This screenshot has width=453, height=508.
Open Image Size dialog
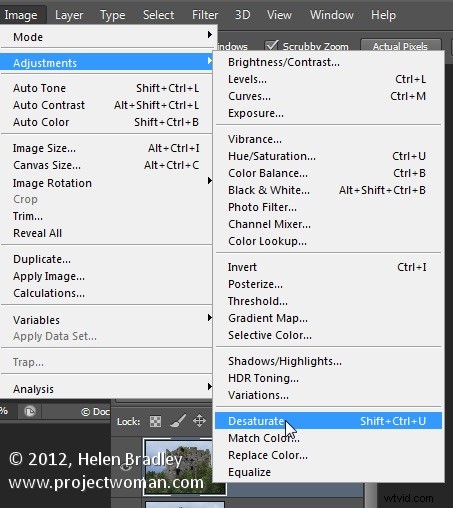(x=107, y=148)
